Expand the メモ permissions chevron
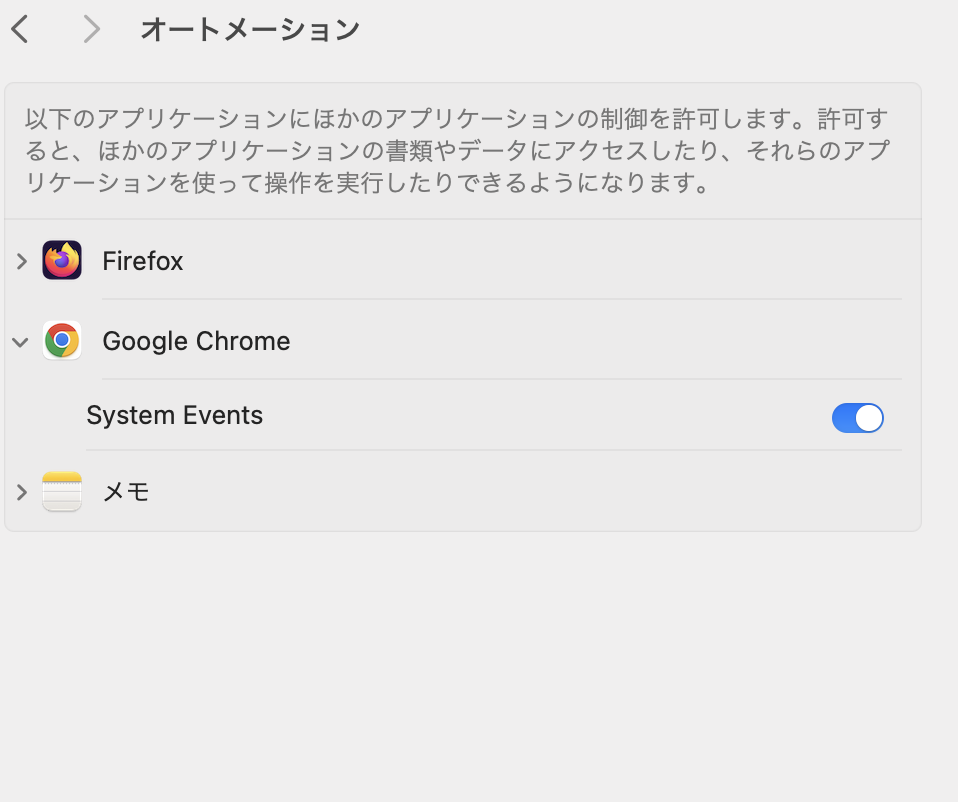The height and width of the screenshot is (802, 958). [21, 492]
